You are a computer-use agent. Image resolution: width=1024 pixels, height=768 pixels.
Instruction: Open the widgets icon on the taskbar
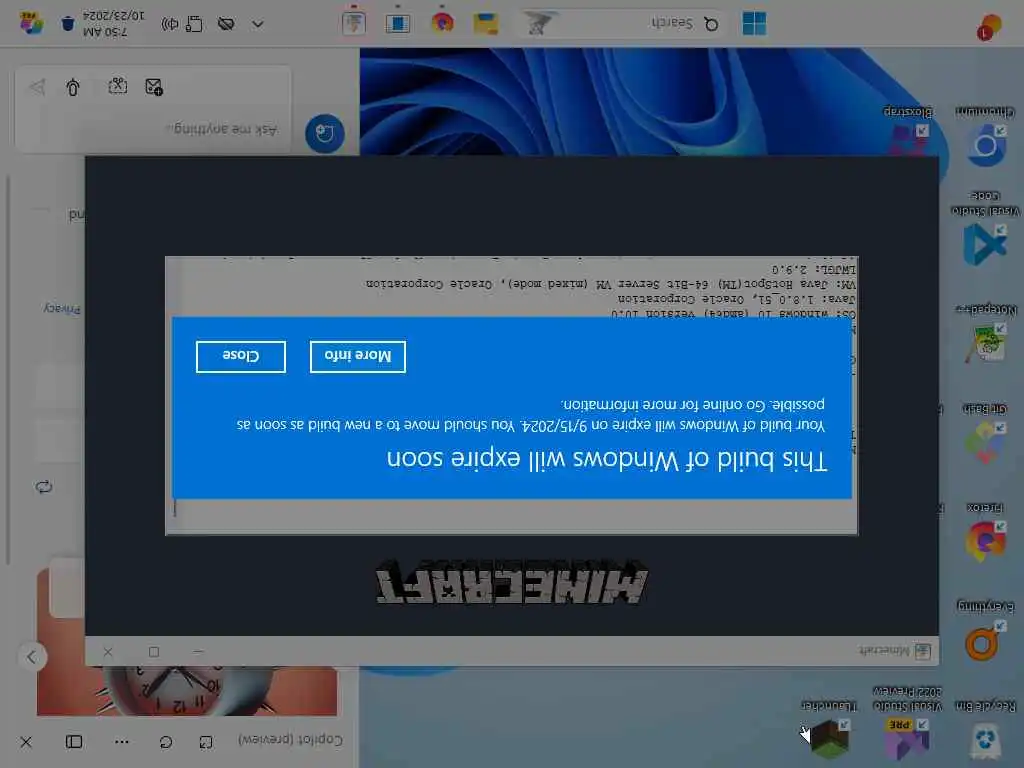tap(990, 26)
